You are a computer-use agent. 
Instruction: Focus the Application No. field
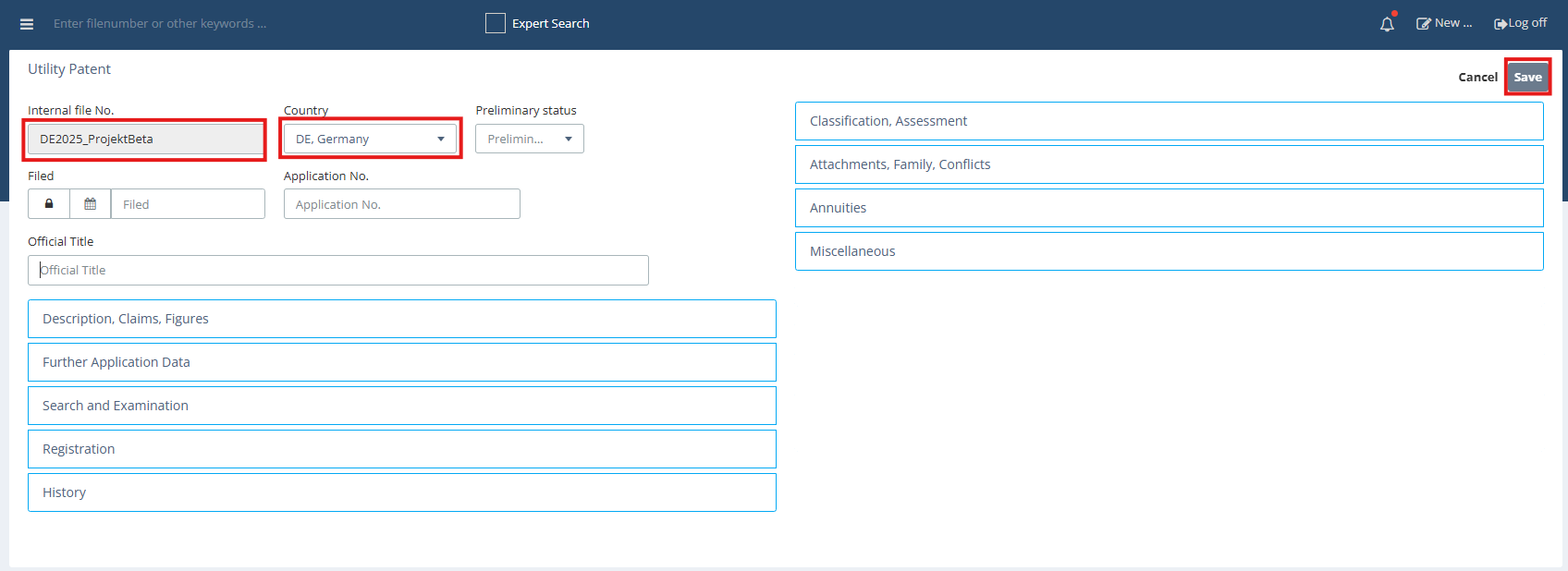[x=401, y=204]
